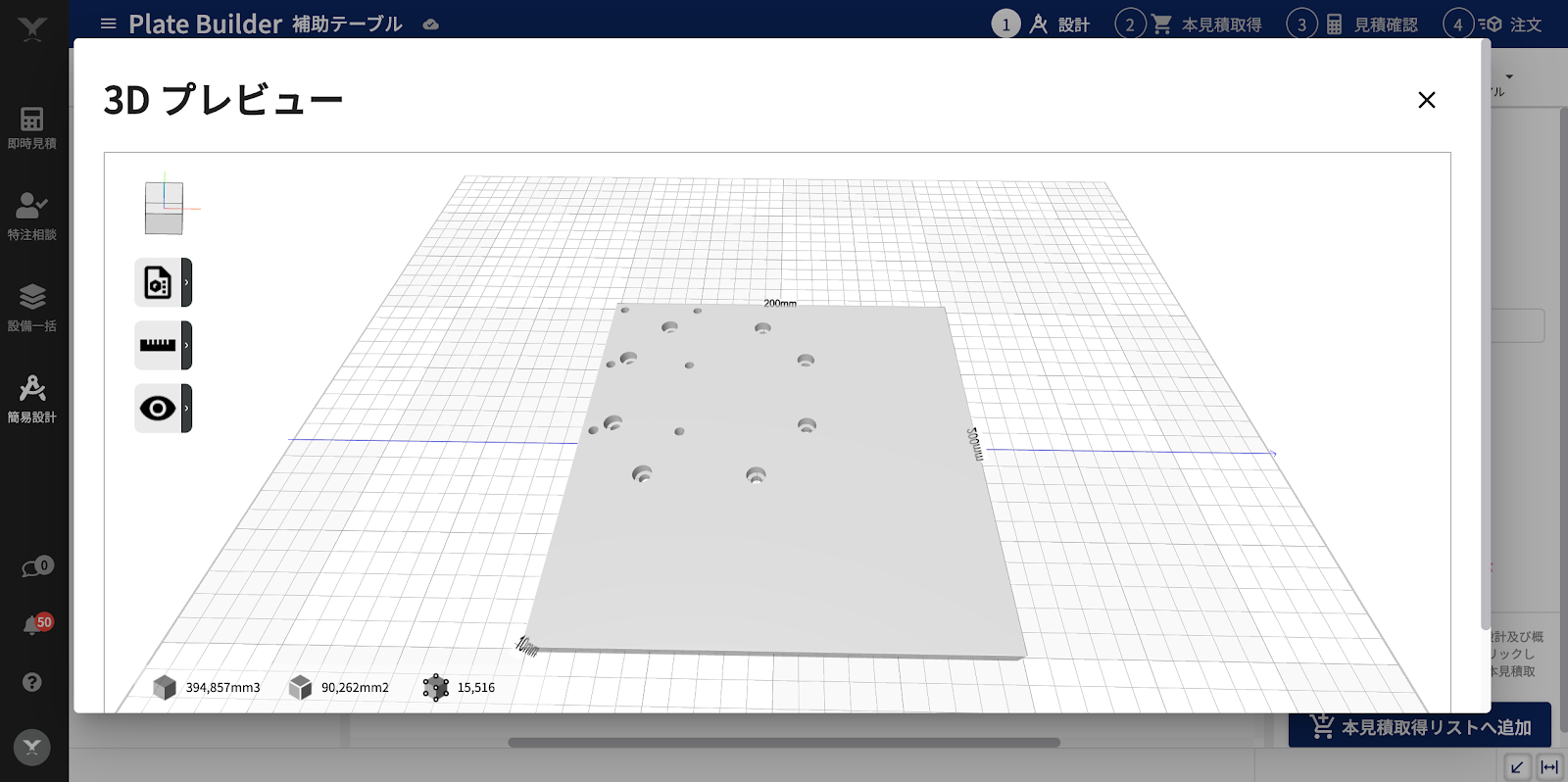Open the file settings tool icon
1568x782 pixels.
[x=158, y=282]
